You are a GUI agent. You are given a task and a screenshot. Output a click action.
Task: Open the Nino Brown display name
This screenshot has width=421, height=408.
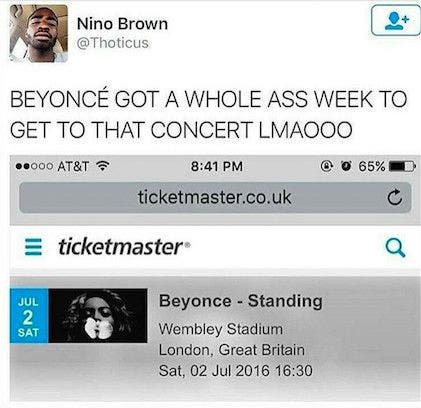122,24
